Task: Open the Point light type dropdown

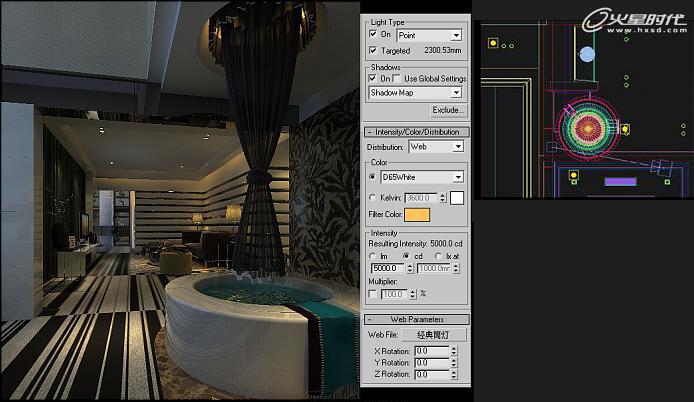Action: [430, 35]
